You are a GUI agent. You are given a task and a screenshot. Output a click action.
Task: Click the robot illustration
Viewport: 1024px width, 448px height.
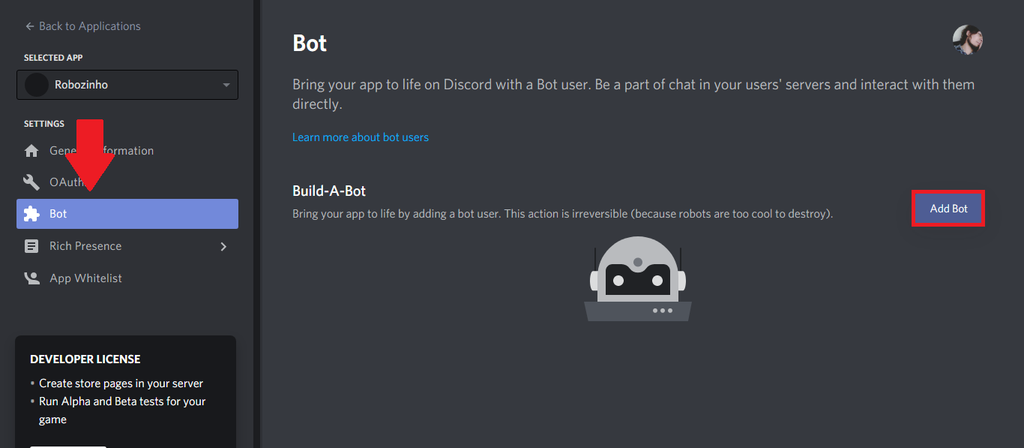click(x=637, y=279)
